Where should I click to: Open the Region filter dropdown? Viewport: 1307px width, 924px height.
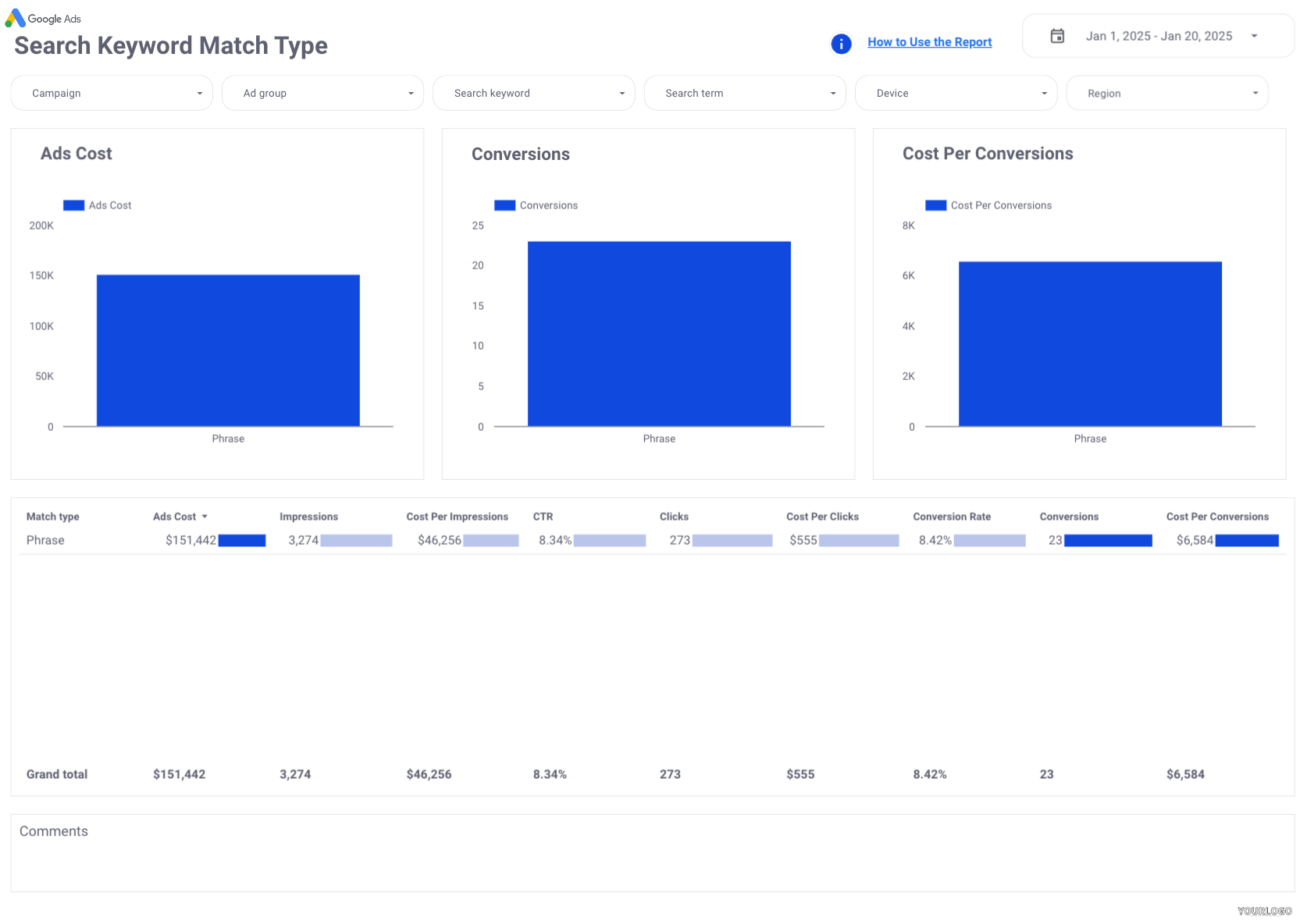click(1166, 93)
